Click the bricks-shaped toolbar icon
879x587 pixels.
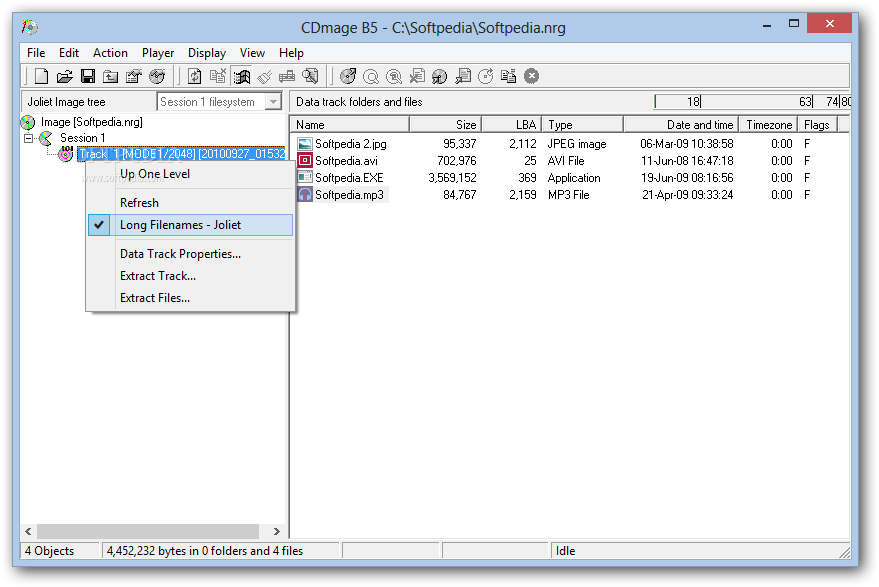click(287, 76)
